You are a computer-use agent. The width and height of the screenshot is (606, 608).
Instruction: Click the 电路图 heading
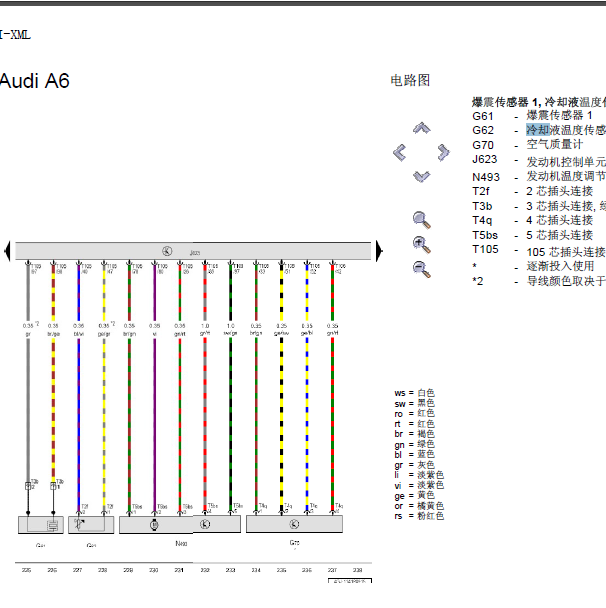pos(410,80)
